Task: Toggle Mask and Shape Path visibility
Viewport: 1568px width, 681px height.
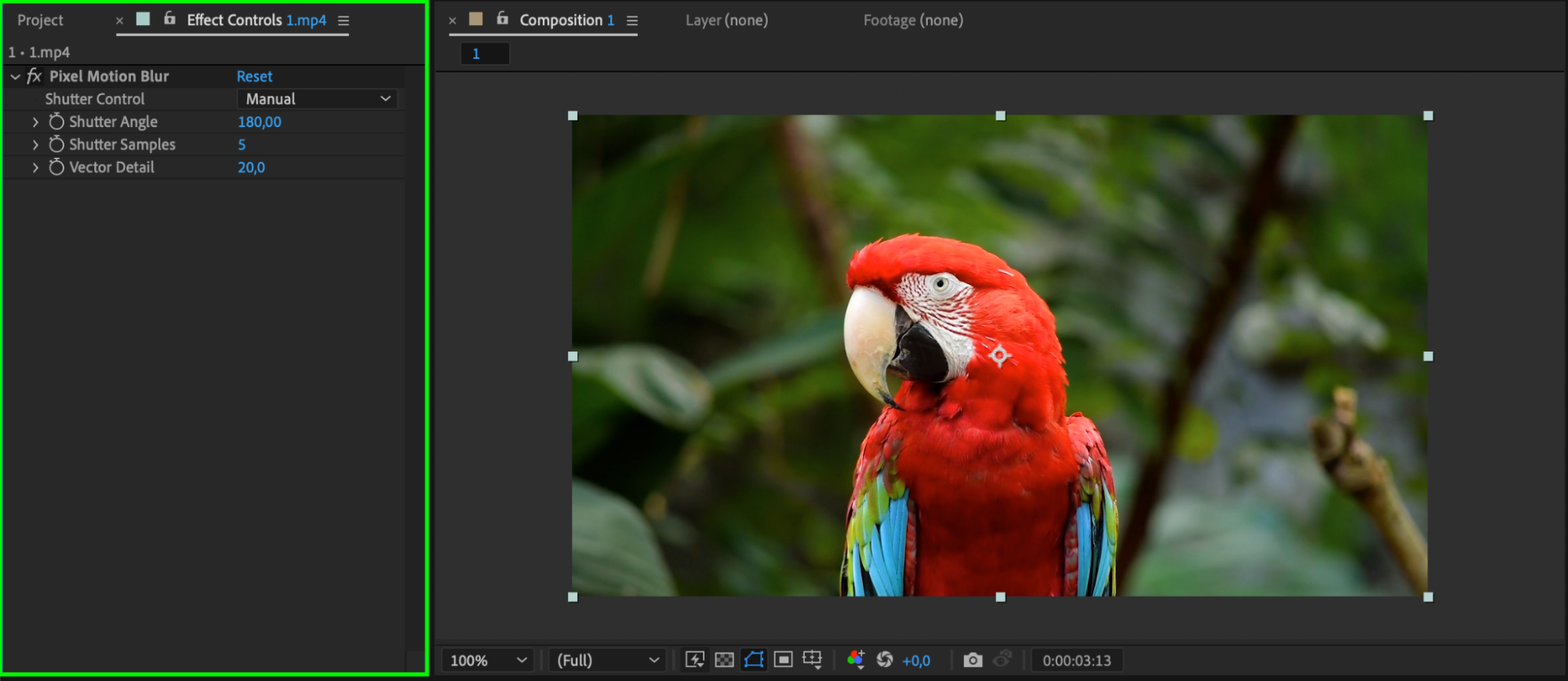Action: pyautogui.click(x=754, y=660)
